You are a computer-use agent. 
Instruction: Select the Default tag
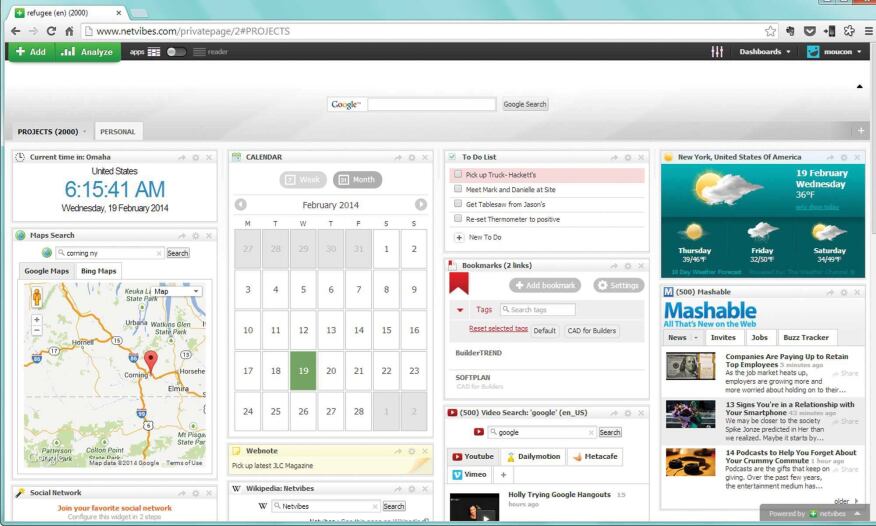pos(544,331)
